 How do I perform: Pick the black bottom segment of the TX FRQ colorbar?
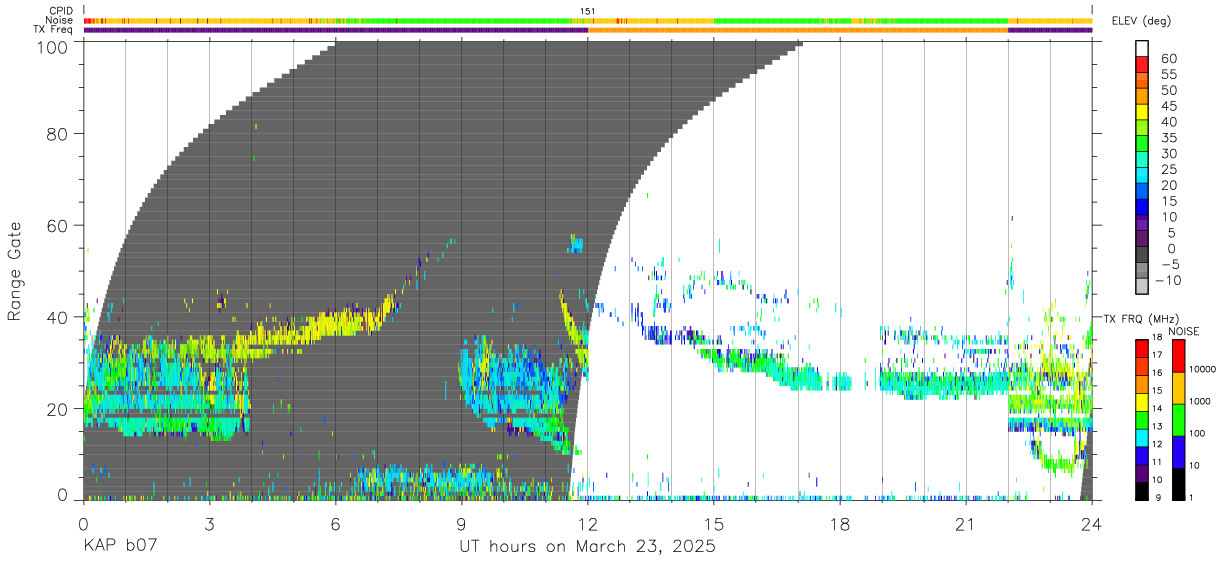click(1143, 489)
